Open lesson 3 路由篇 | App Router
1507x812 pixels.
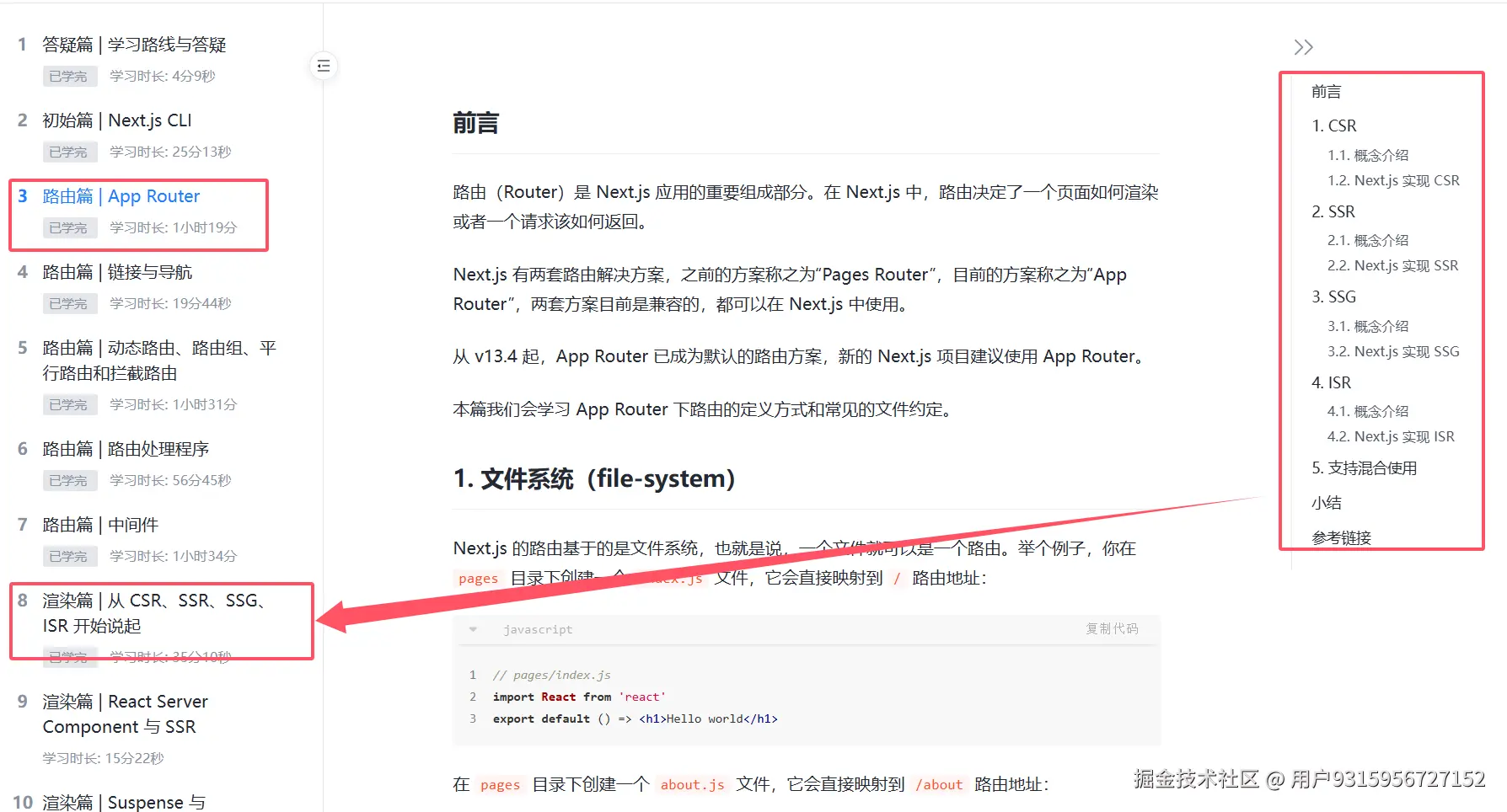coord(121,195)
